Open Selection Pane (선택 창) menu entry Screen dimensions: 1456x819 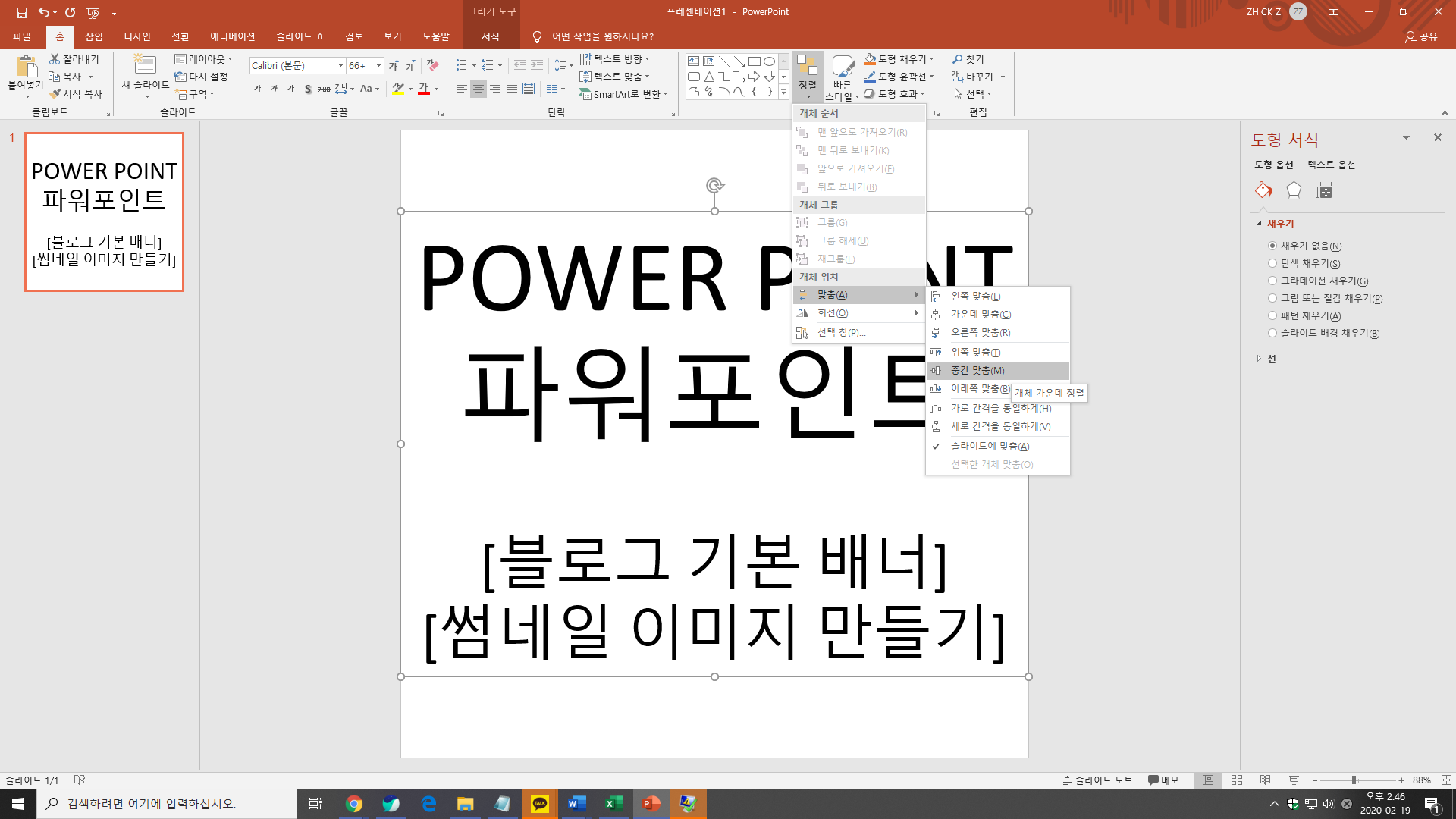[x=858, y=333]
